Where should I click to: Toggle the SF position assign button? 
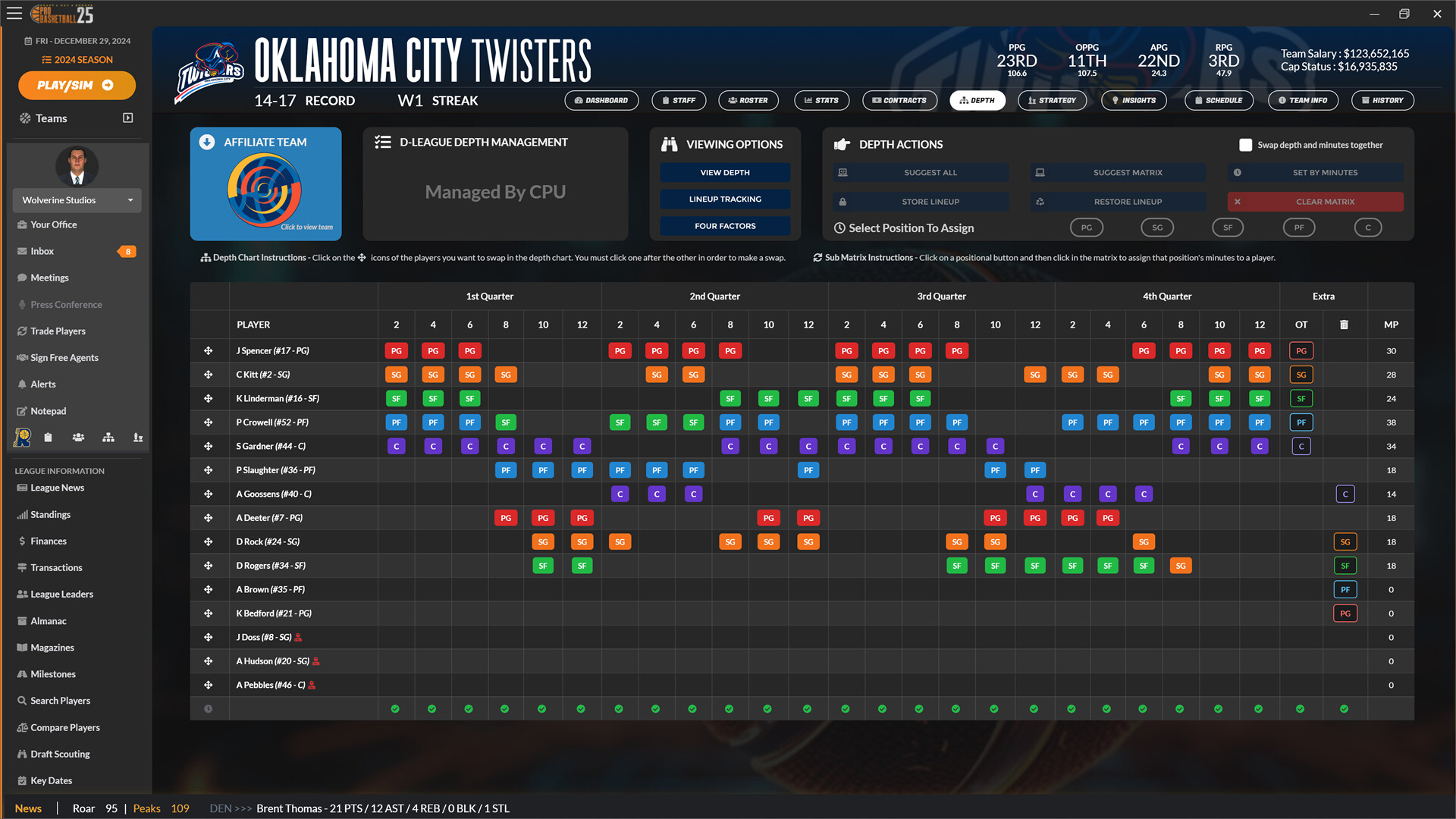[x=1228, y=227]
